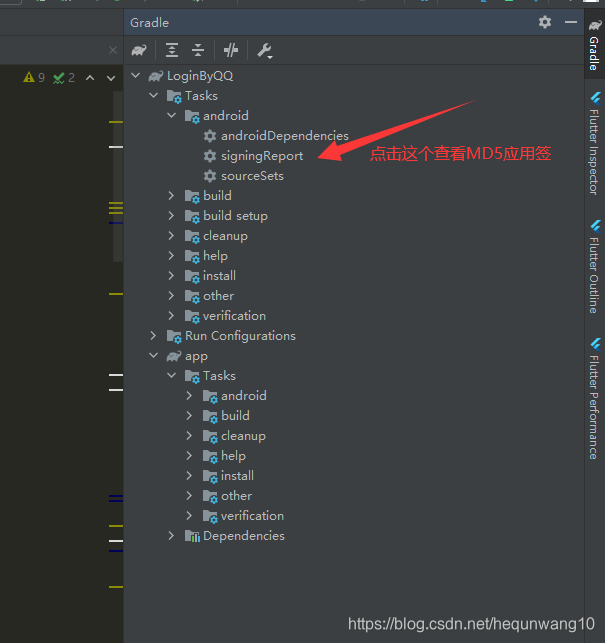Select the signingReport task
This screenshot has width=605, height=643.
pyautogui.click(x=262, y=156)
